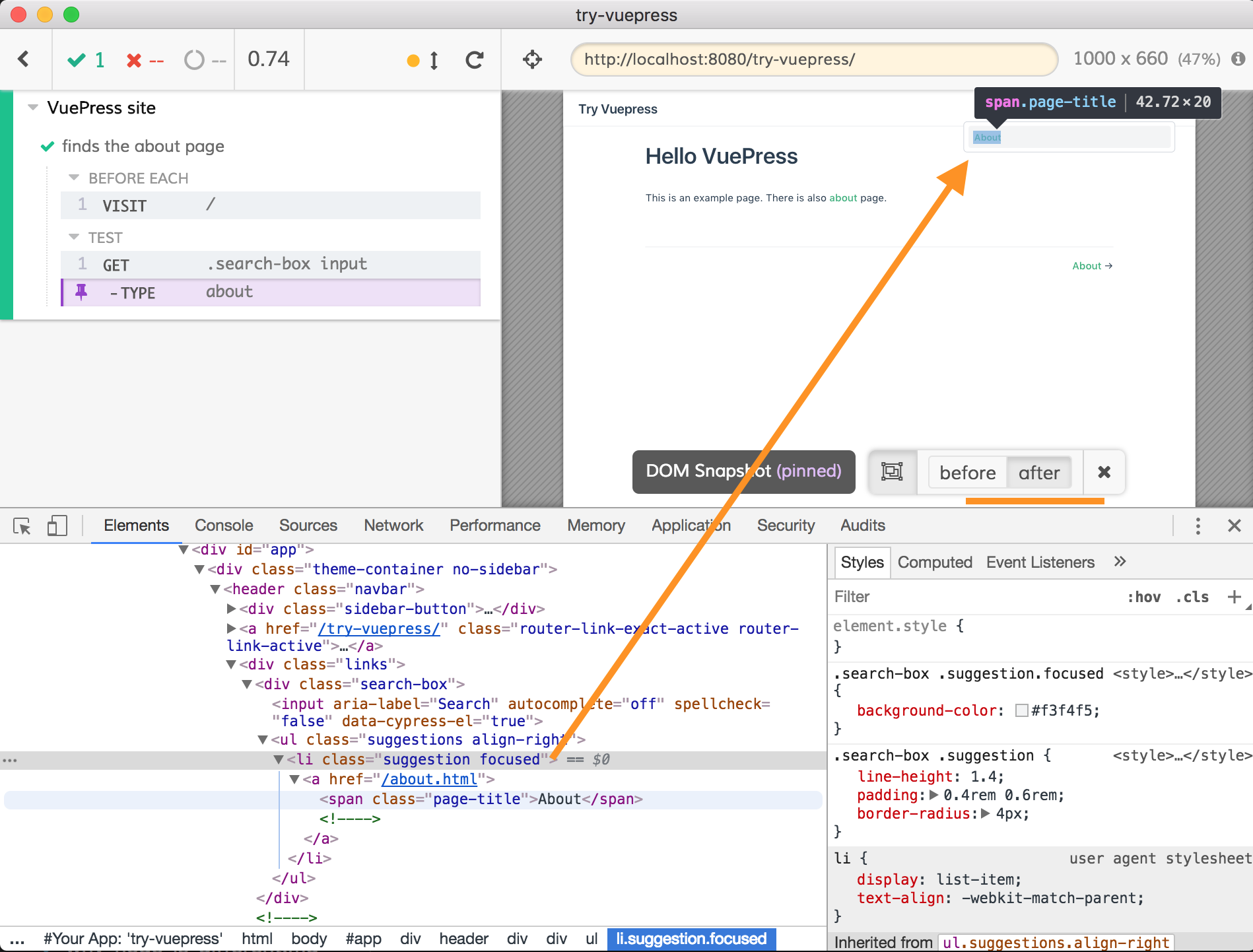Open the ul.suggestions.align-right inherited link
Viewport: 1253px width, 952px height.
point(1056,943)
